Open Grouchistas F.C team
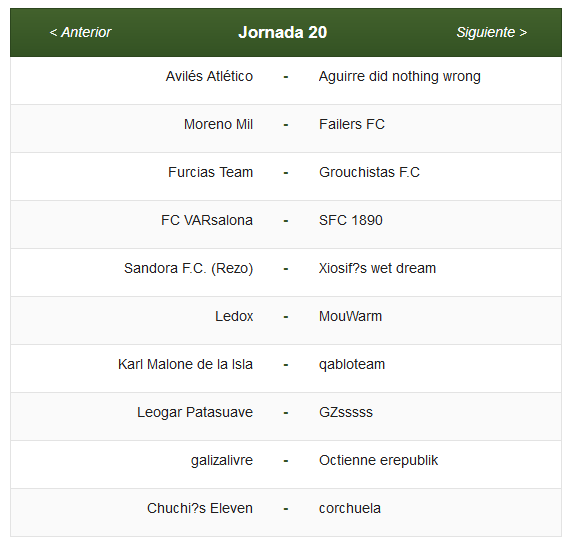Screen dimensions: 566x543 tap(369, 172)
